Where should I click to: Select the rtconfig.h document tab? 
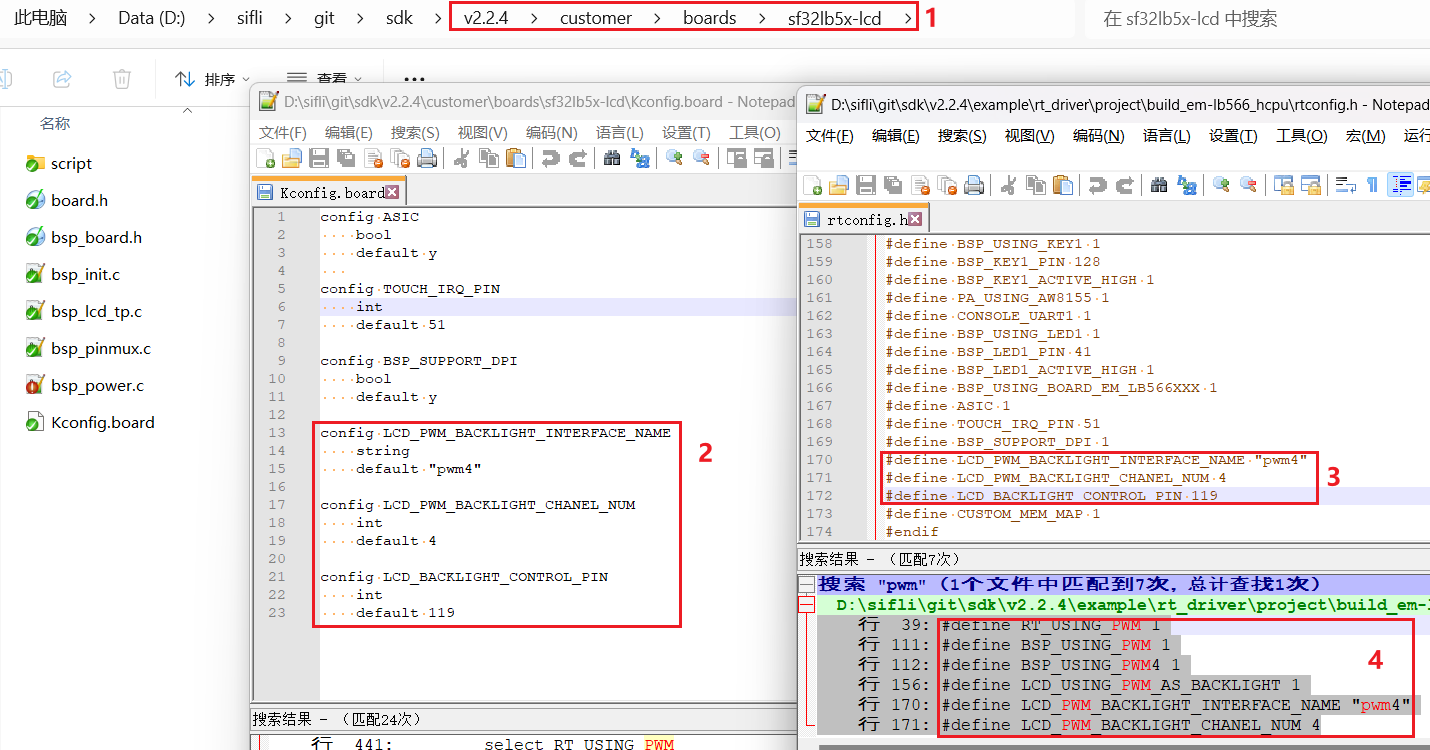[x=864, y=219]
